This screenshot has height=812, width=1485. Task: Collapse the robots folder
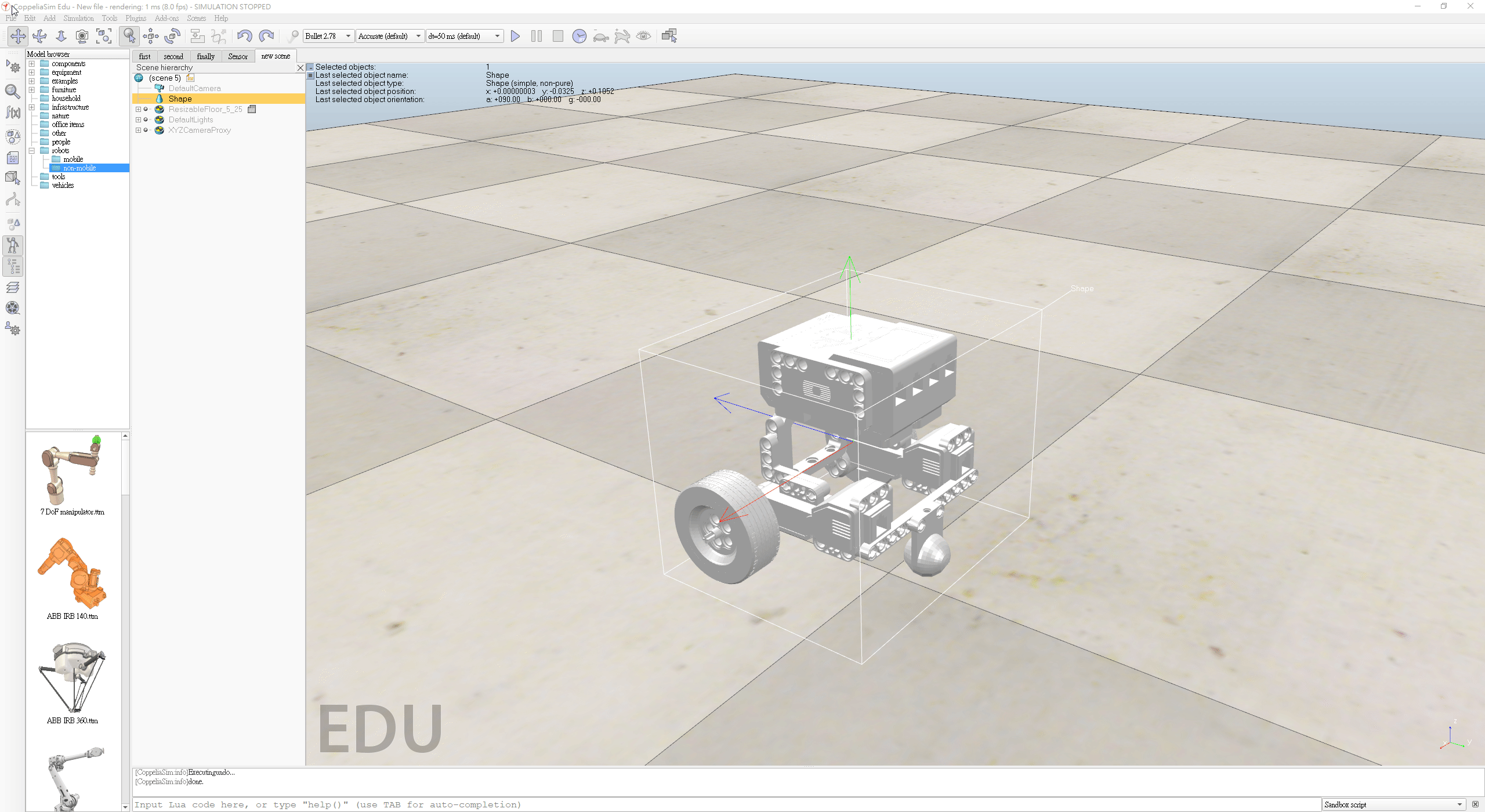[32, 151]
